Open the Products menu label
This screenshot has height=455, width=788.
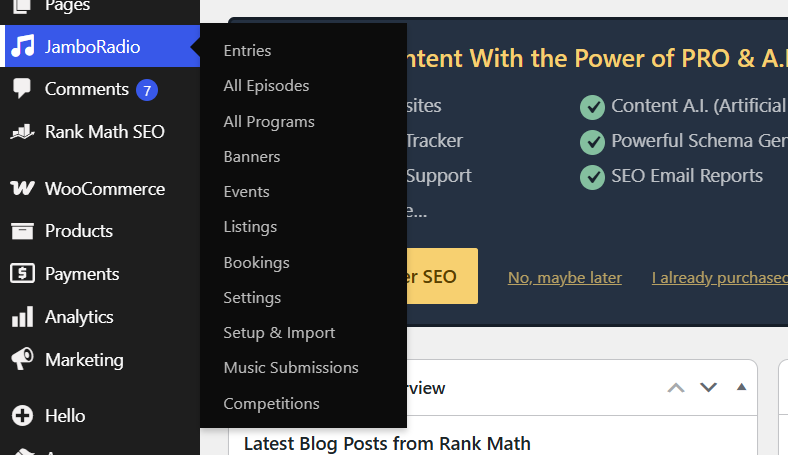click(x=79, y=231)
